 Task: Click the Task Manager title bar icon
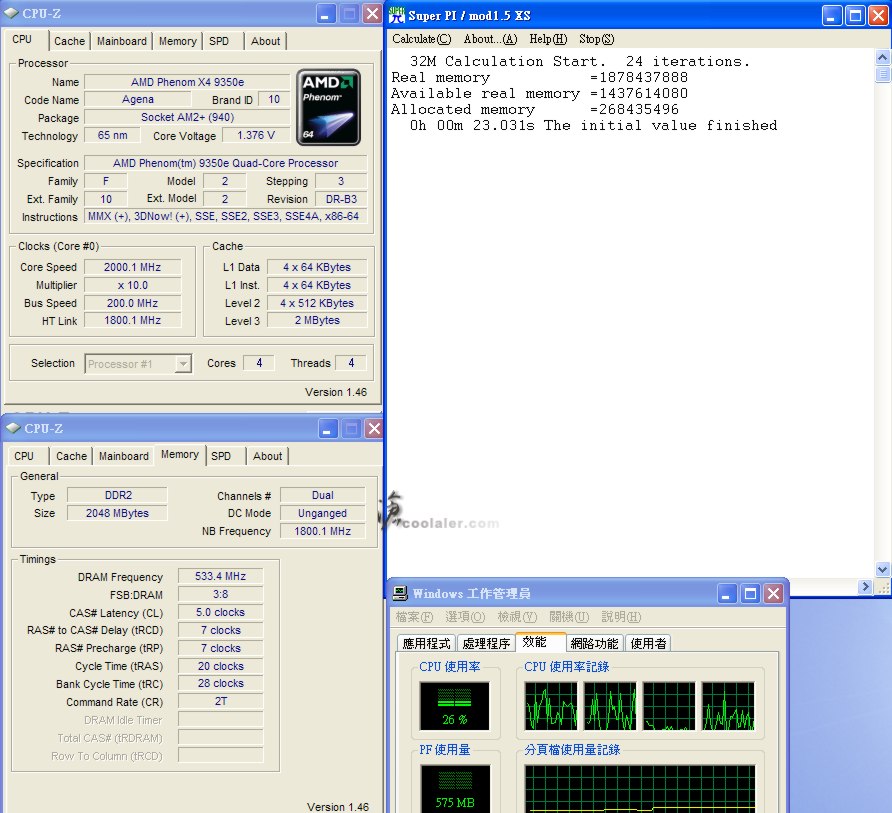(x=400, y=593)
